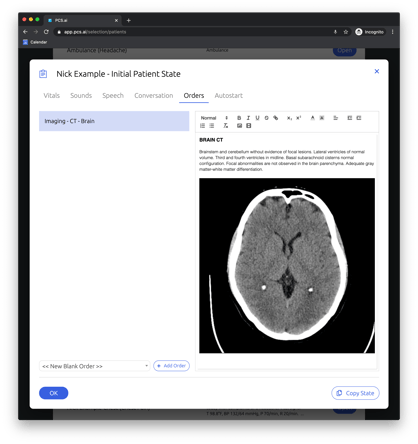Clear text formatting icon

(x=226, y=126)
